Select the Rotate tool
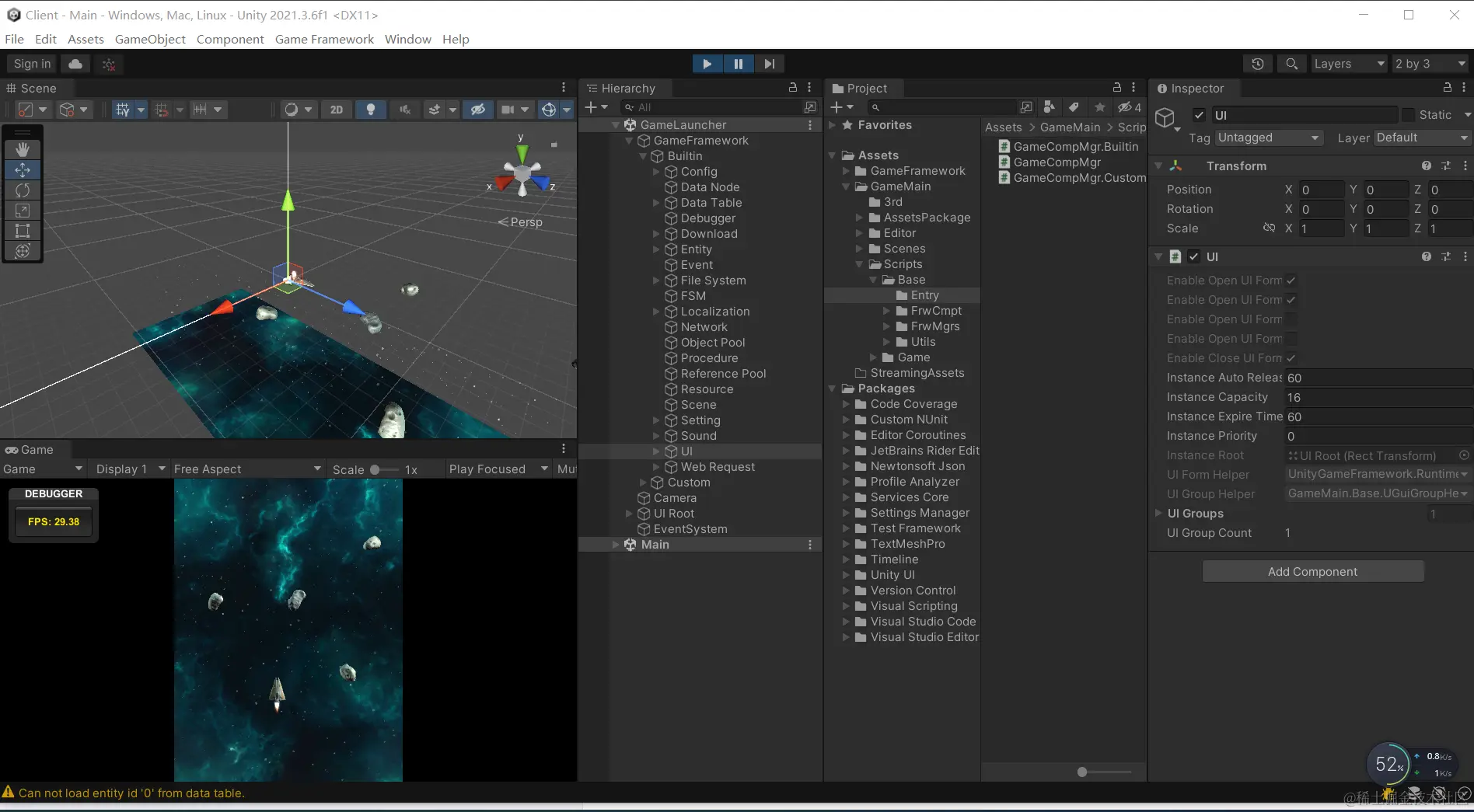 point(23,190)
